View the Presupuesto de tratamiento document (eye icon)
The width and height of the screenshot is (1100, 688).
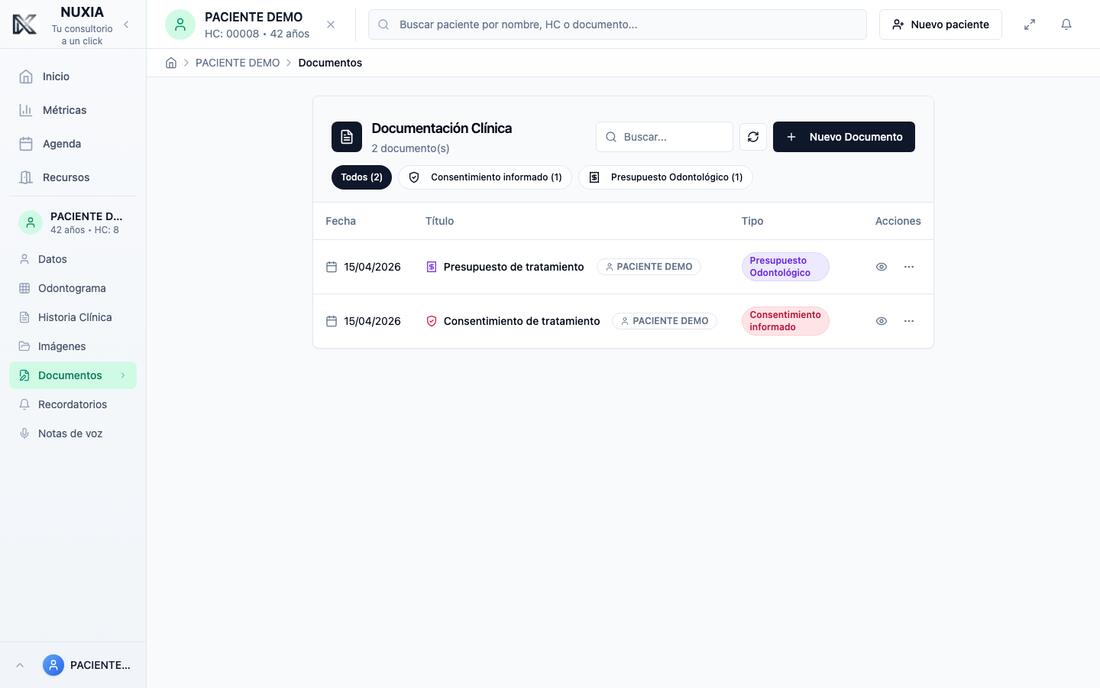pyautogui.click(x=881, y=267)
